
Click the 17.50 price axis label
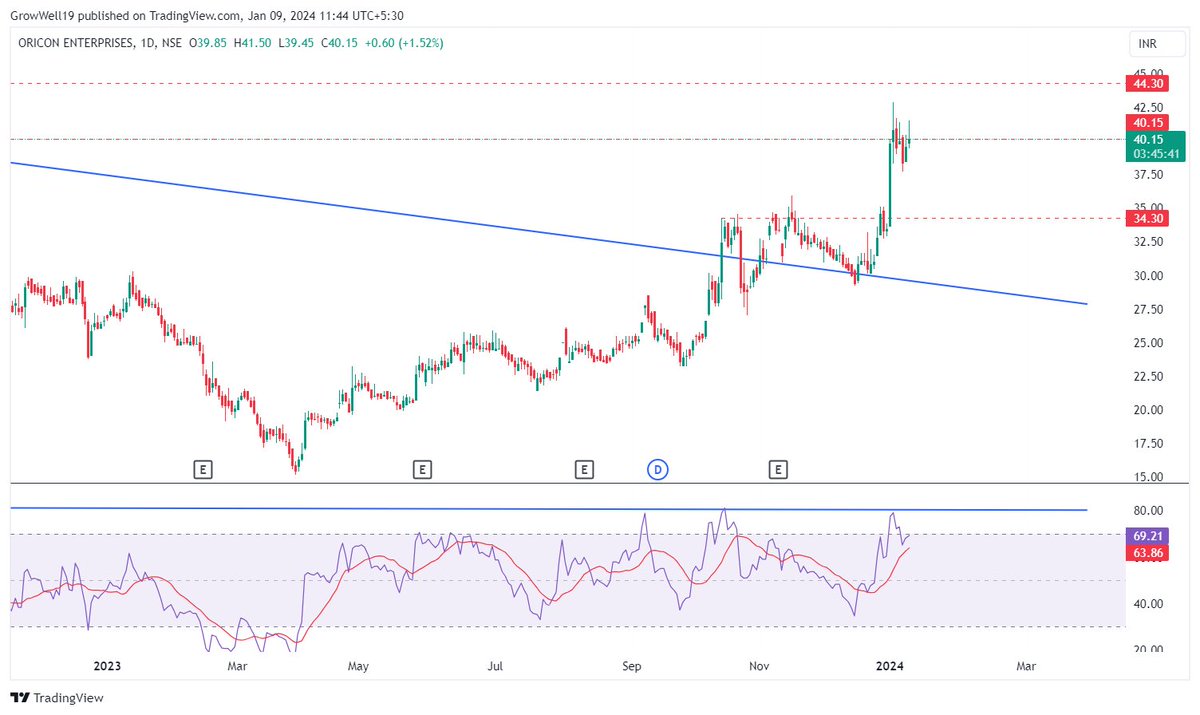click(x=1150, y=444)
